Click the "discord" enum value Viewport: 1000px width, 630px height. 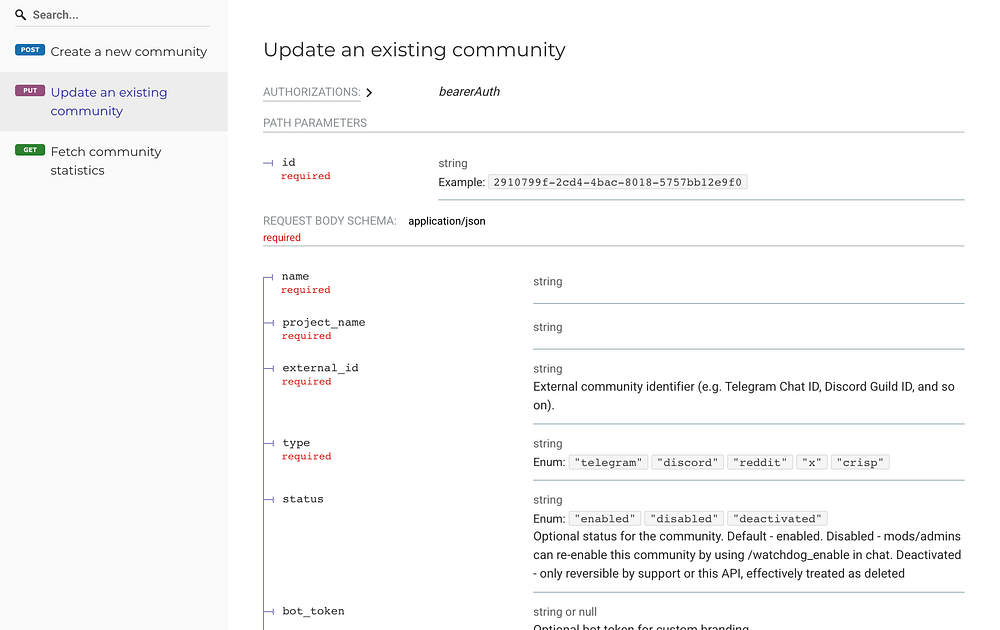[x=688, y=463]
